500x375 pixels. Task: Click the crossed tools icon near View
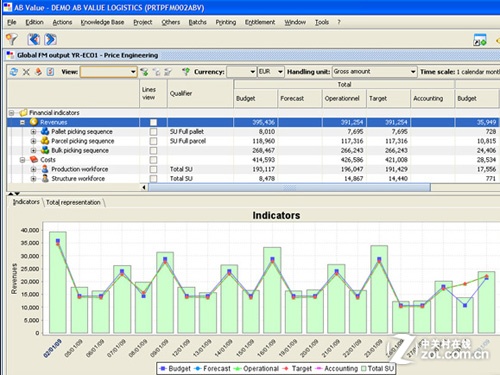coord(26,72)
